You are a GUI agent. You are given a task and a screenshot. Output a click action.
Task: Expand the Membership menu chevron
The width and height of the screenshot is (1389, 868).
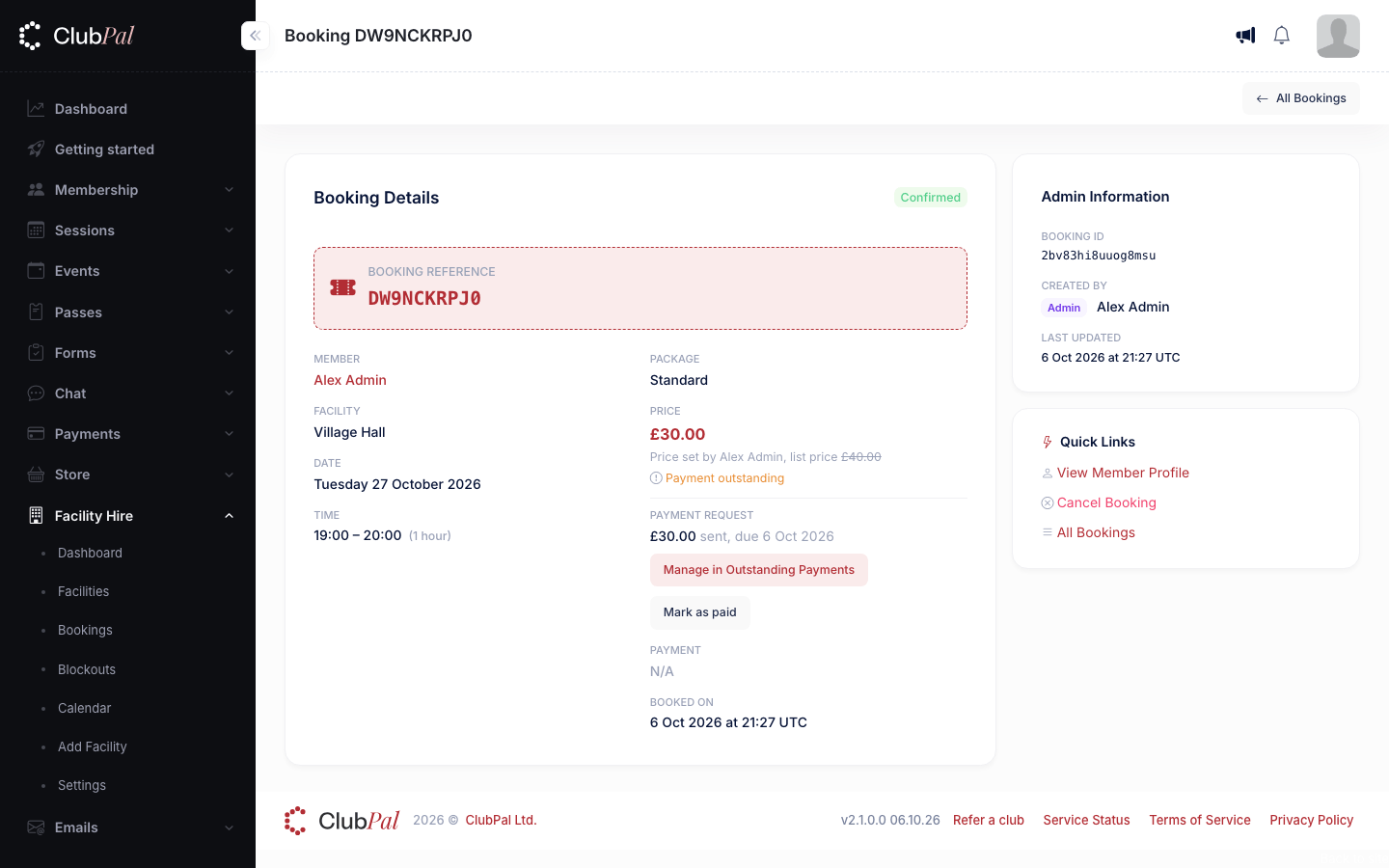point(230,190)
